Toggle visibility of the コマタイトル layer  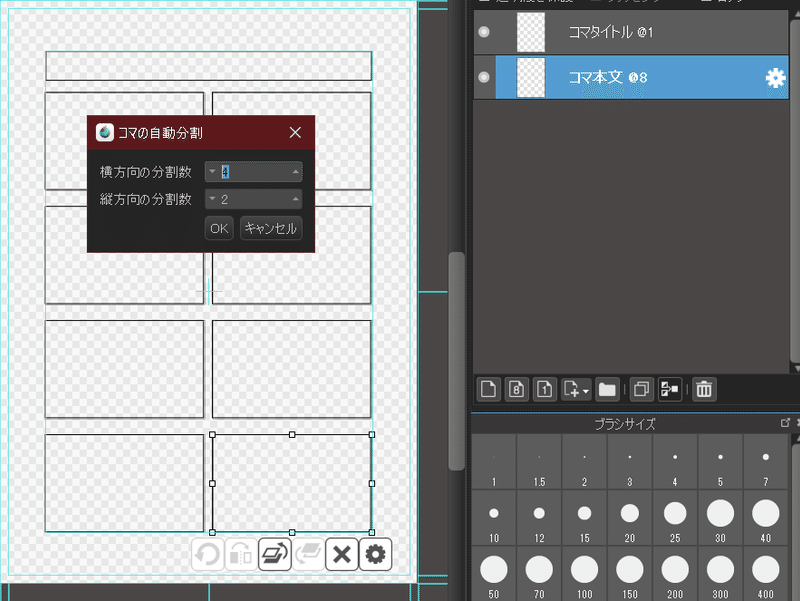coord(484,32)
